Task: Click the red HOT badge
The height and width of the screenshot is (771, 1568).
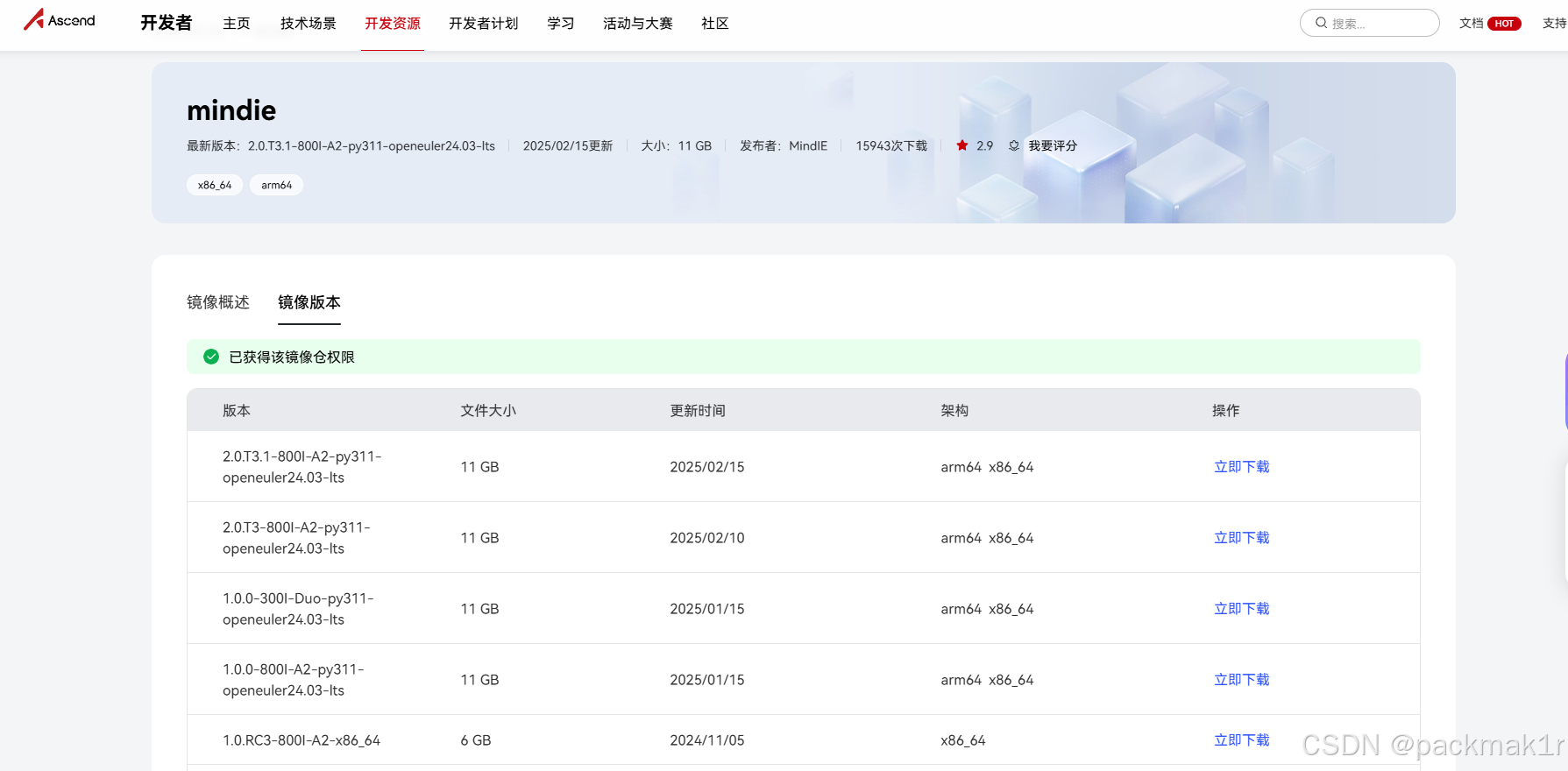Action: [x=1504, y=24]
